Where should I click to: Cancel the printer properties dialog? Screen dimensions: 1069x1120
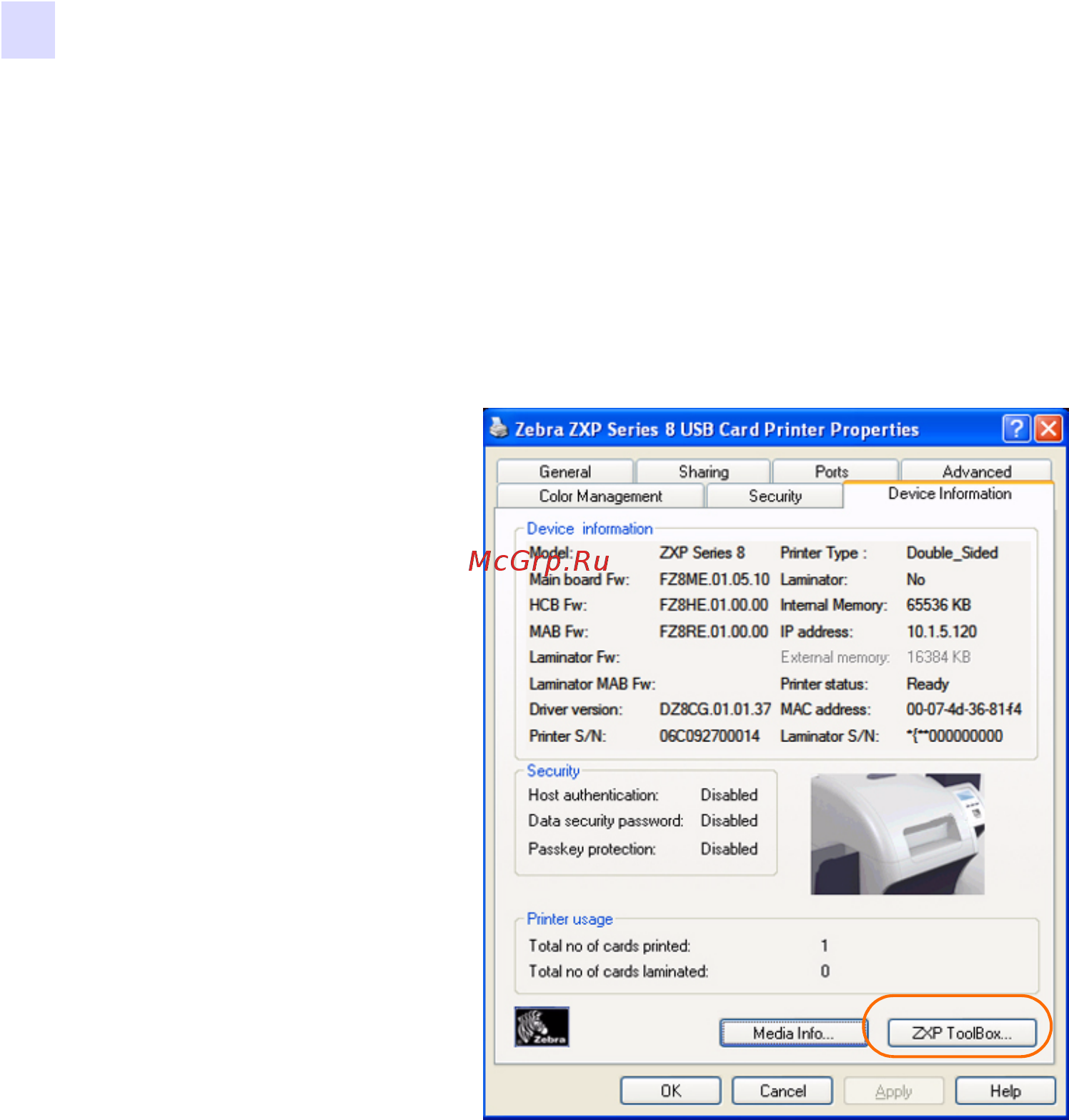point(782,1091)
